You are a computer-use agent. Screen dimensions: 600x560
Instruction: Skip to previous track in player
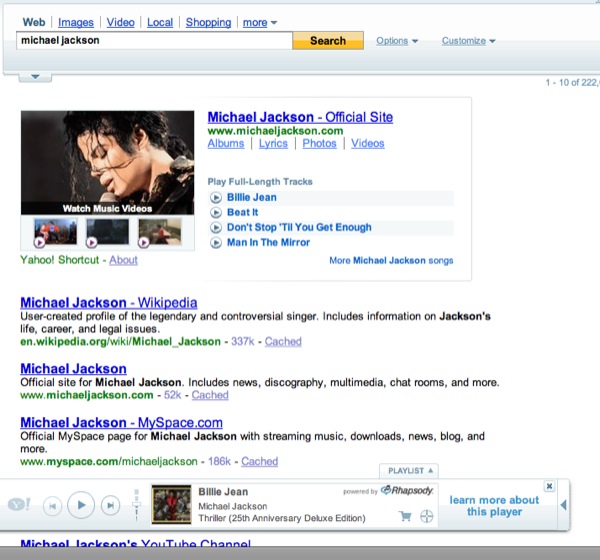tap(52, 506)
